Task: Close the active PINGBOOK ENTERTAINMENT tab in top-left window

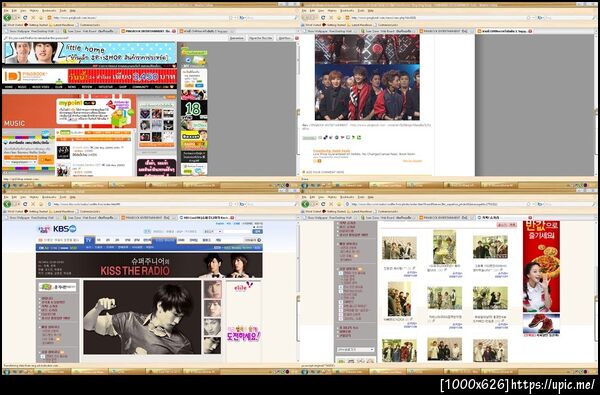Action: tap(174, 31)
